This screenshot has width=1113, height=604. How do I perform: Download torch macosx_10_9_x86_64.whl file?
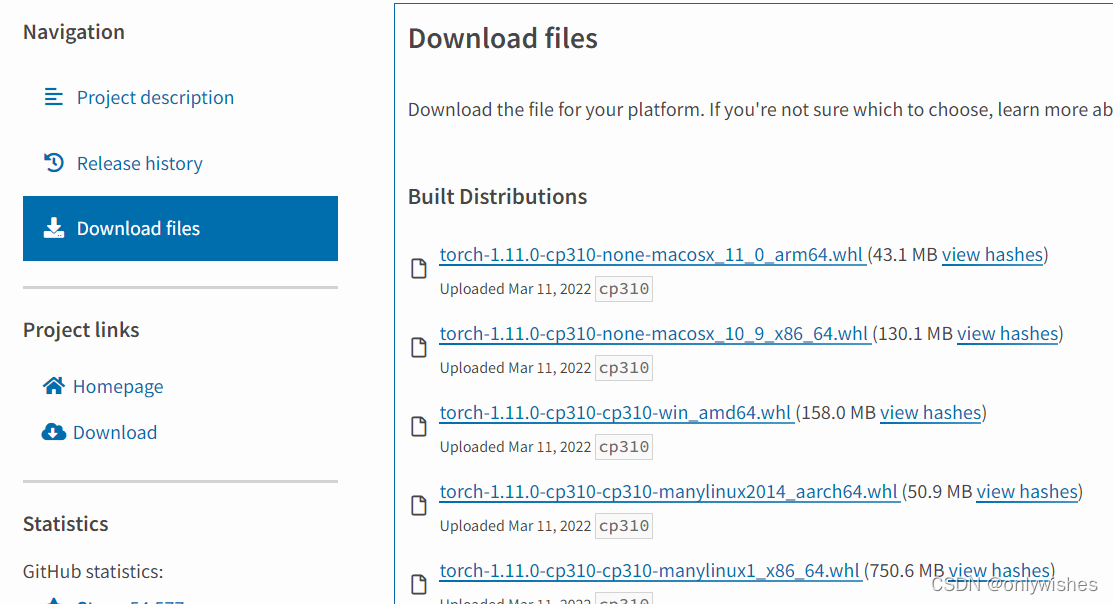point(654,334)
